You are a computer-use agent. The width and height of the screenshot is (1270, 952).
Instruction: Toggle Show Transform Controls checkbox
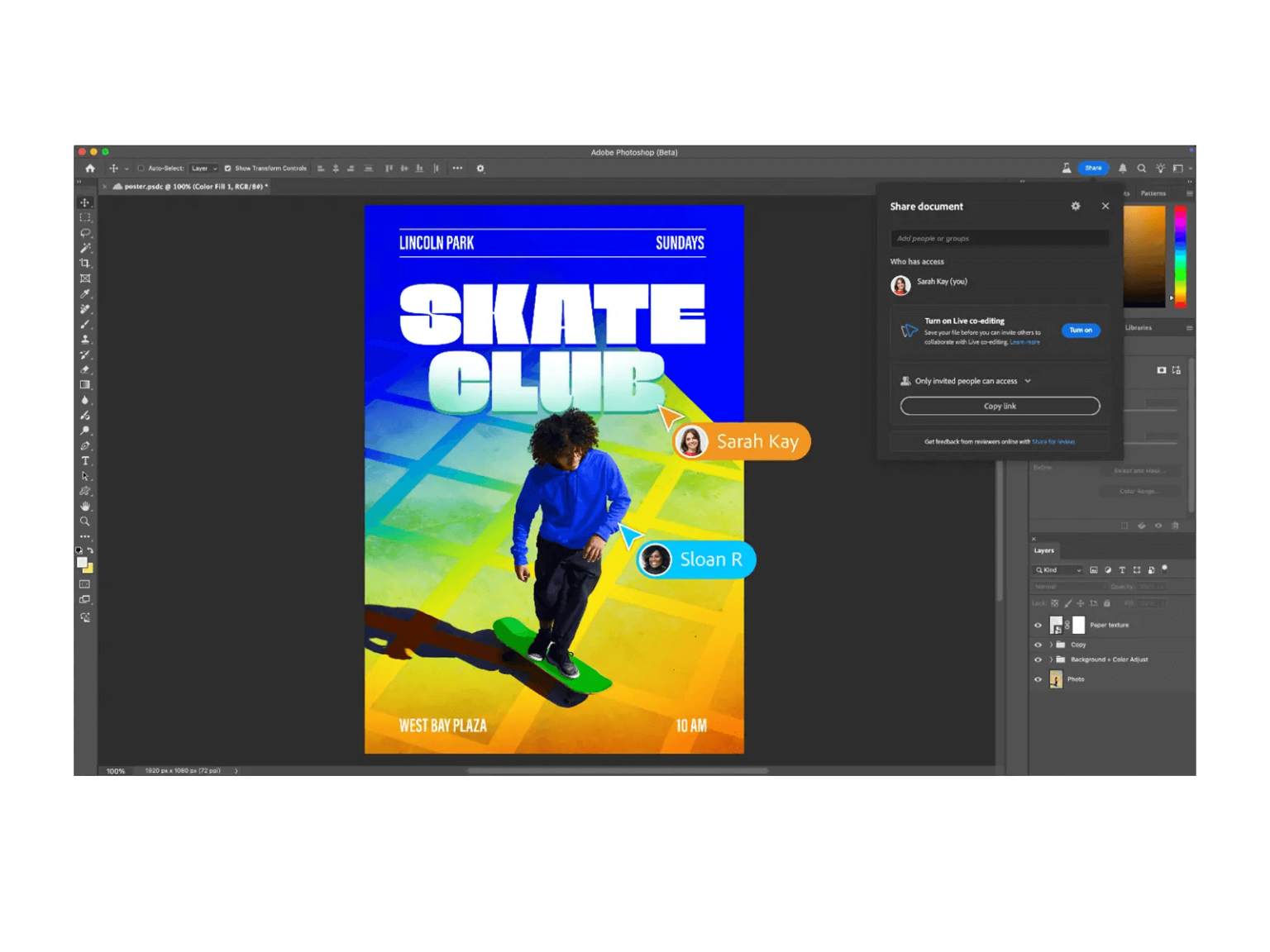click(228, 169)
